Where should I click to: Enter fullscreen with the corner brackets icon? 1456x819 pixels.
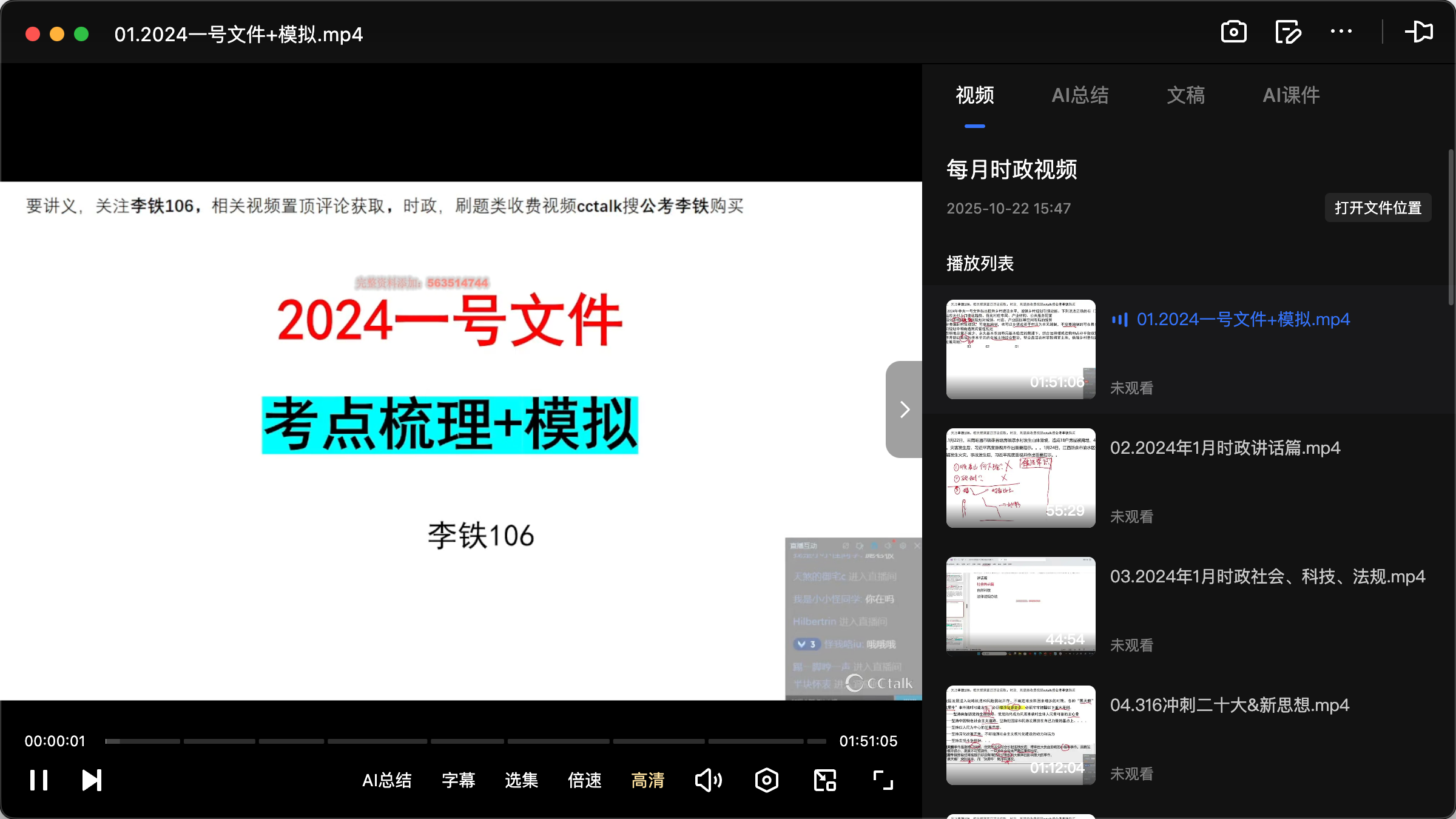tap(883, 780)
